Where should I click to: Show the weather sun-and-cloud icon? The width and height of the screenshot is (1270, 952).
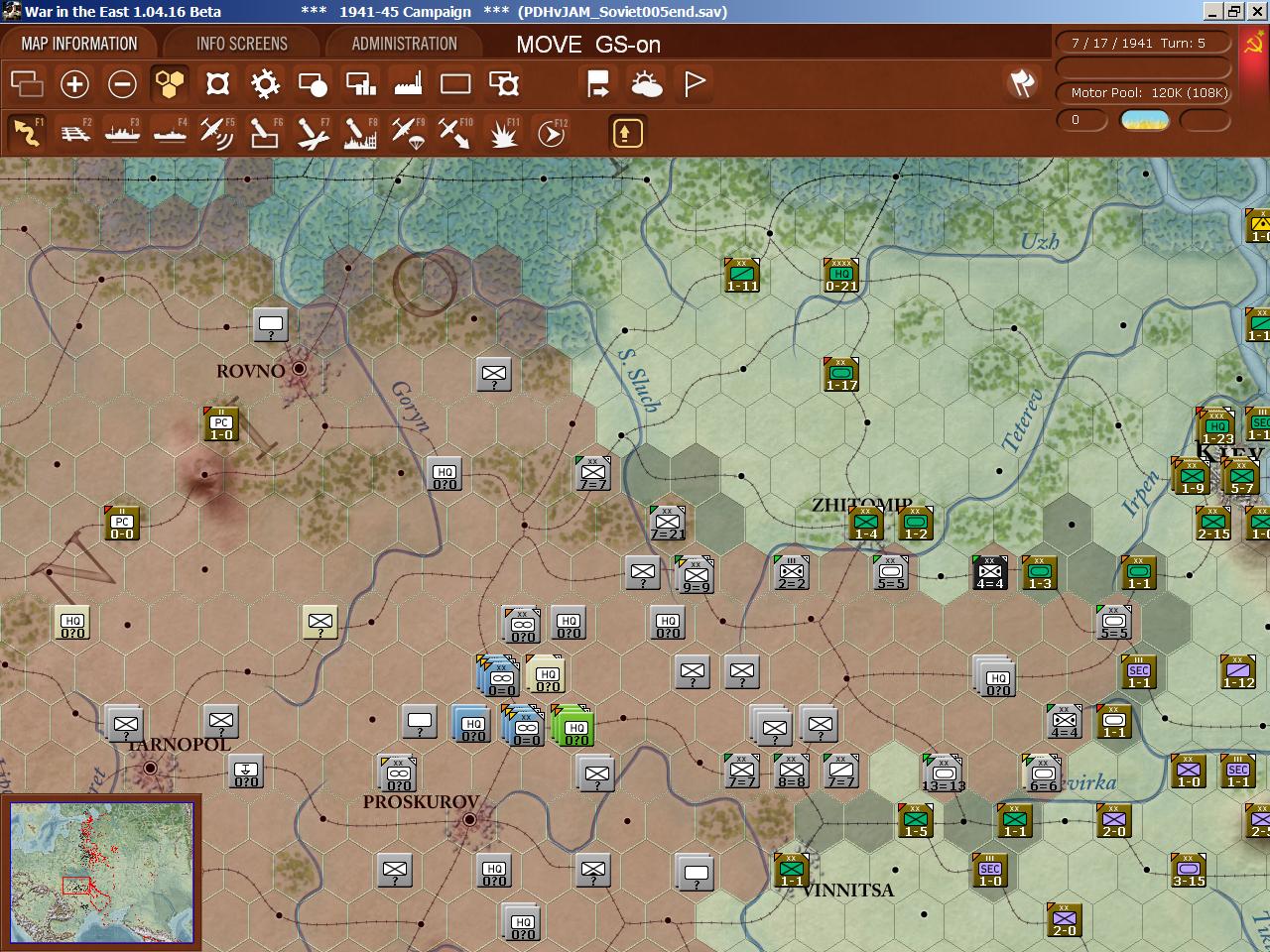tap(647, 84)
